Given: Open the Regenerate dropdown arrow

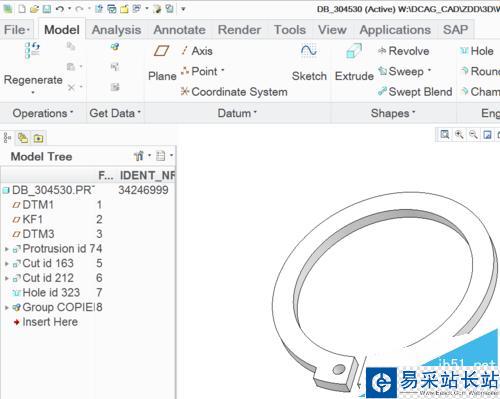Looking at the screenshot, I should click(x=33, y=92).
